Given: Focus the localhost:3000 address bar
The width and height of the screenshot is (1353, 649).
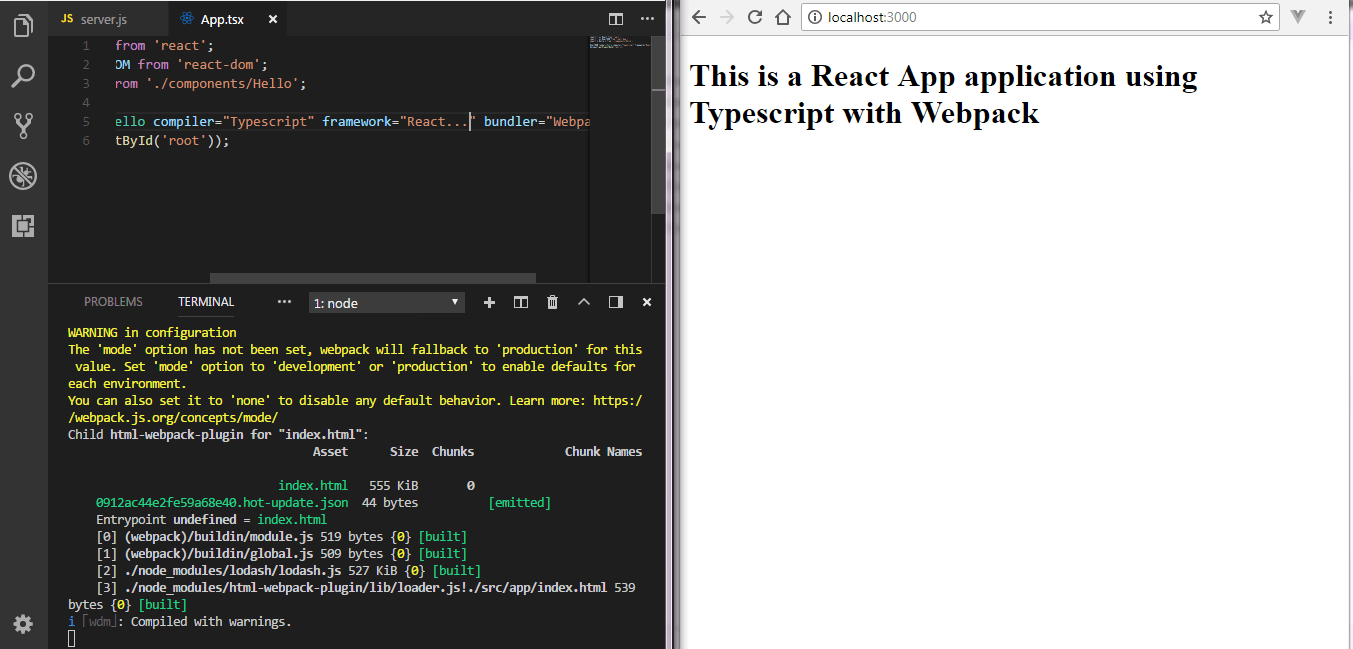Looking at the screenshot, I should click(1040, 17).
